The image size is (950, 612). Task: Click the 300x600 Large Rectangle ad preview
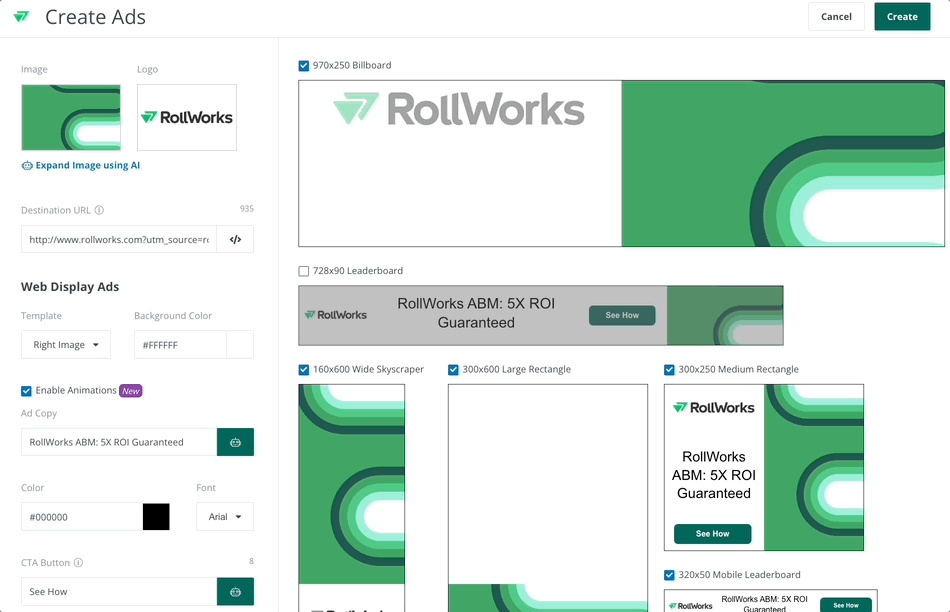tap(548, 498)
